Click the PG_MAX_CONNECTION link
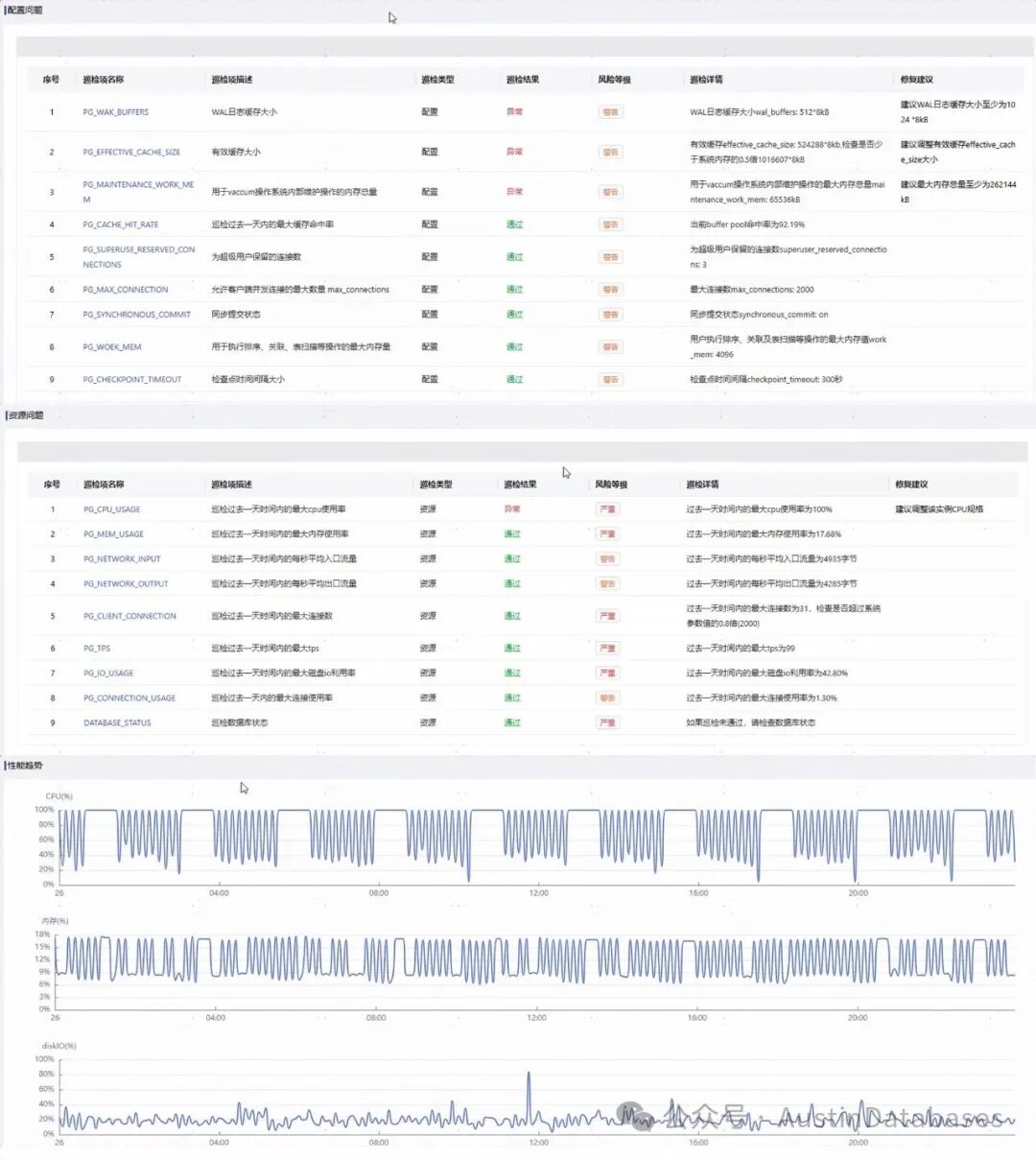This screenshot has width=1036, height=1159. (125, 290)
